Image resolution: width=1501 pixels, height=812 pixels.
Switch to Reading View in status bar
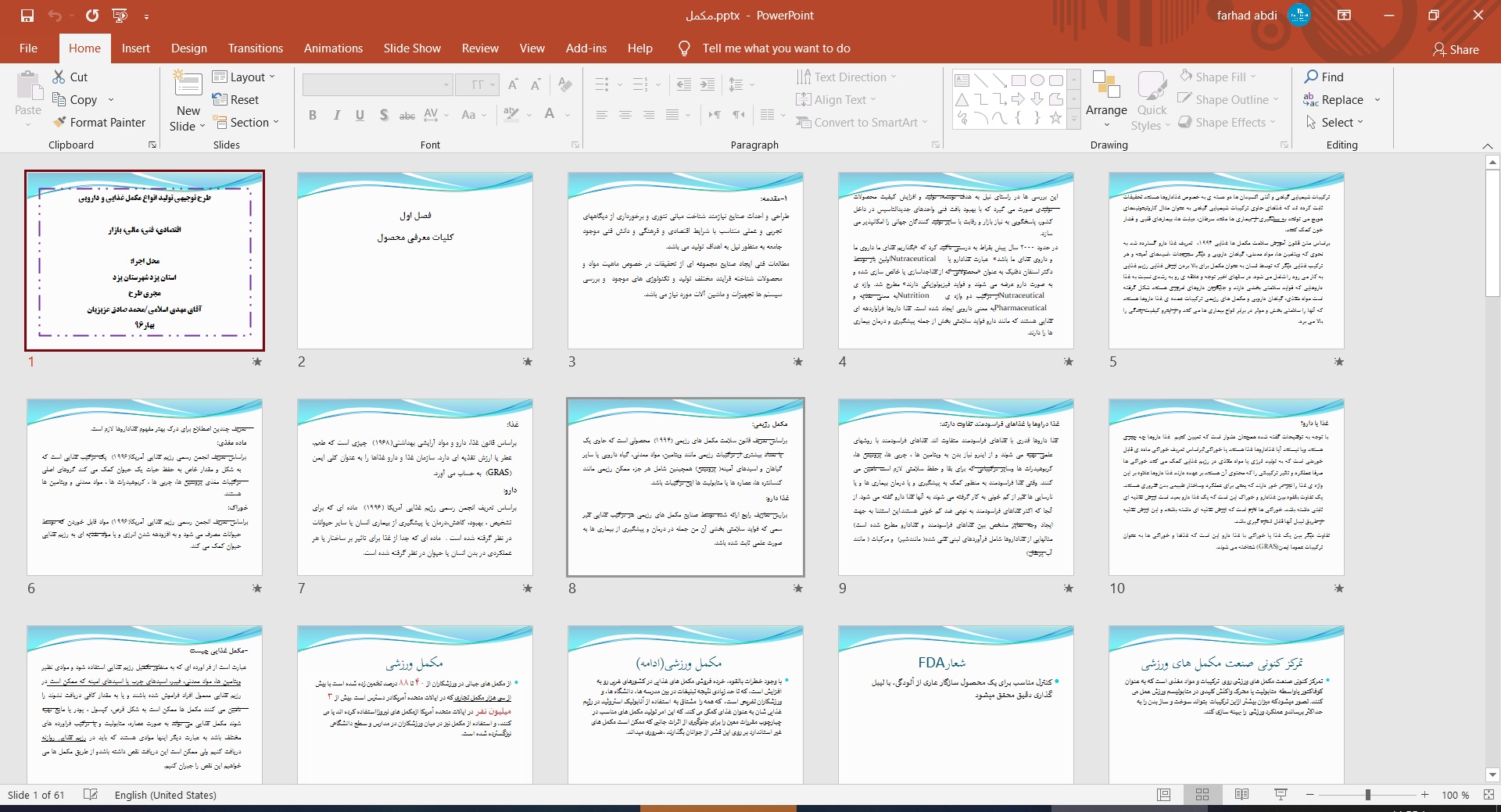pos(1241,795)
